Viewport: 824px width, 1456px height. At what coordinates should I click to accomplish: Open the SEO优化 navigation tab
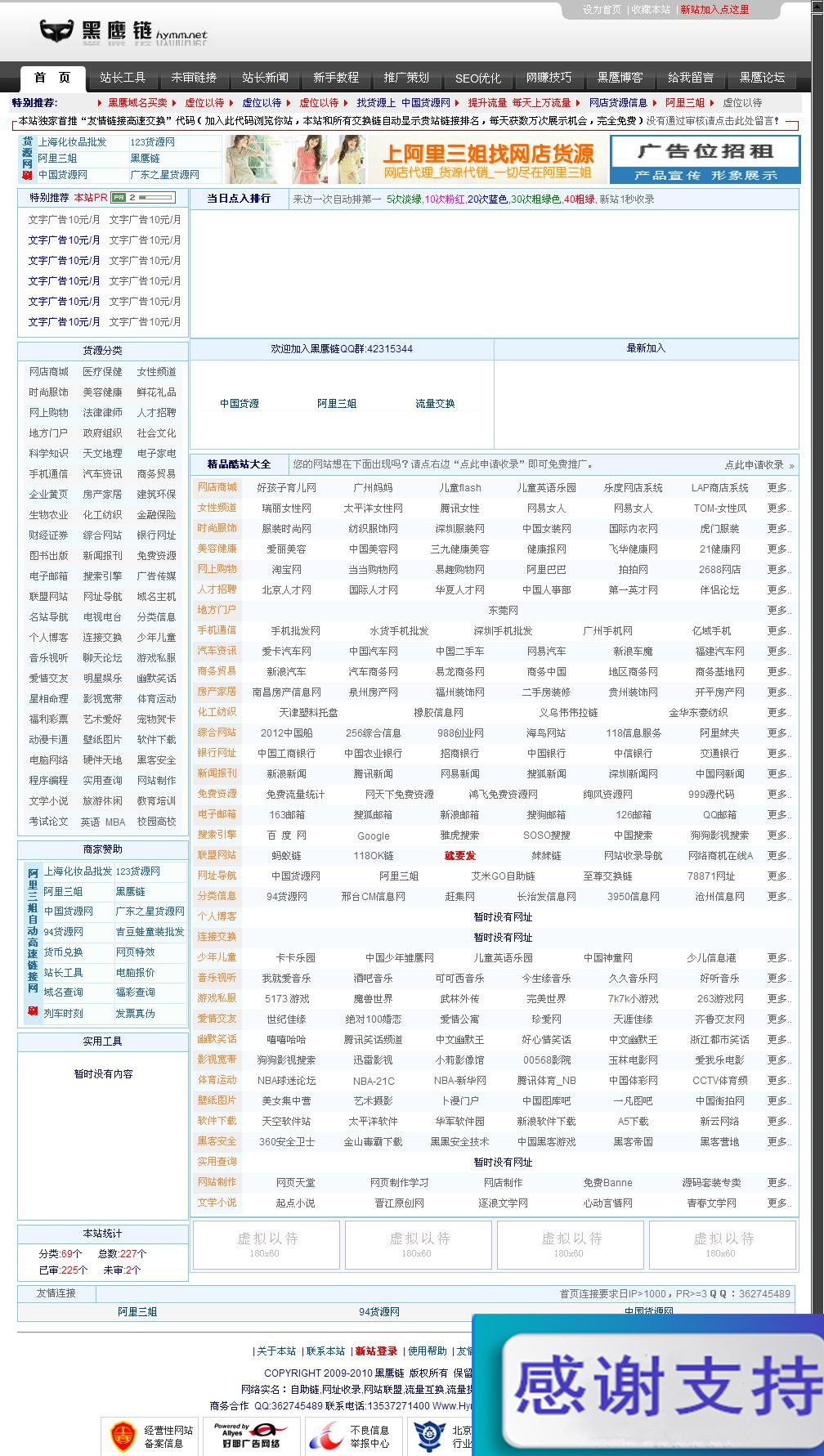477,78
